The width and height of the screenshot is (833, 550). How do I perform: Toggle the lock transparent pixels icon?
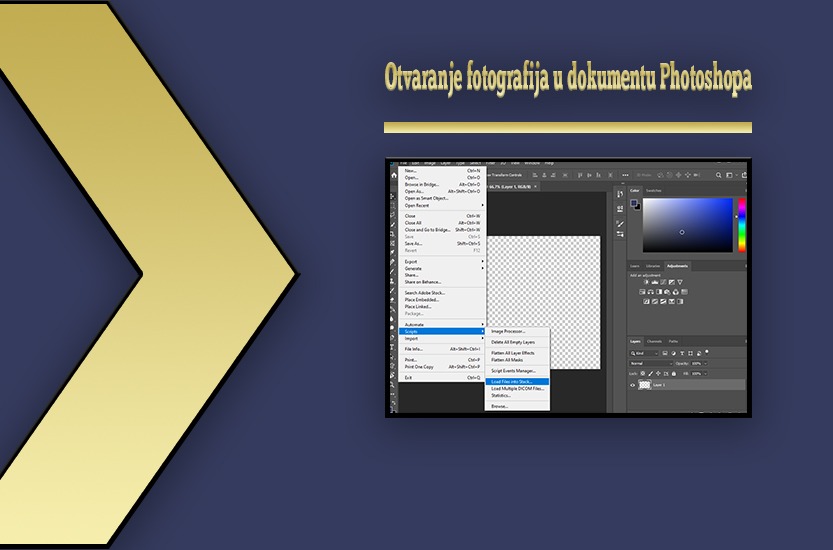tap(641, 373)
